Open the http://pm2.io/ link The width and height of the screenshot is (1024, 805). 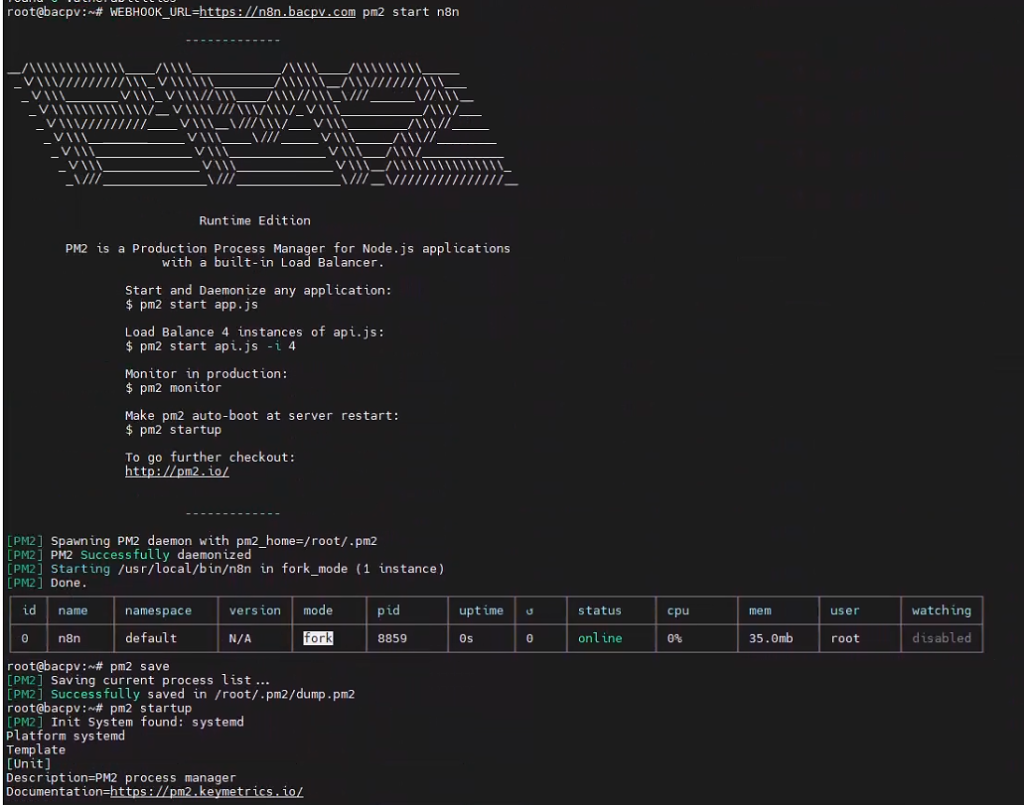176,471
